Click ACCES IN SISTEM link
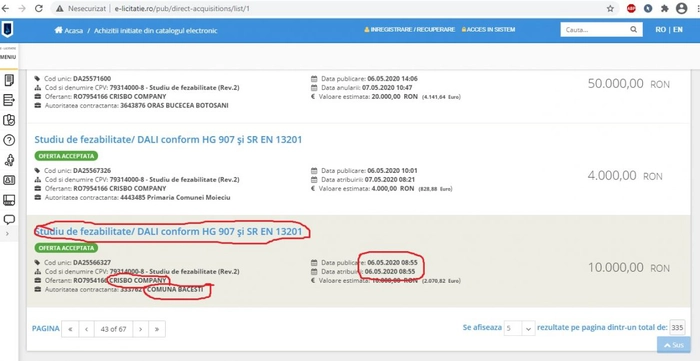Viewport: 700px width, 361px height. pyautogui.click(x=488, y=29)
